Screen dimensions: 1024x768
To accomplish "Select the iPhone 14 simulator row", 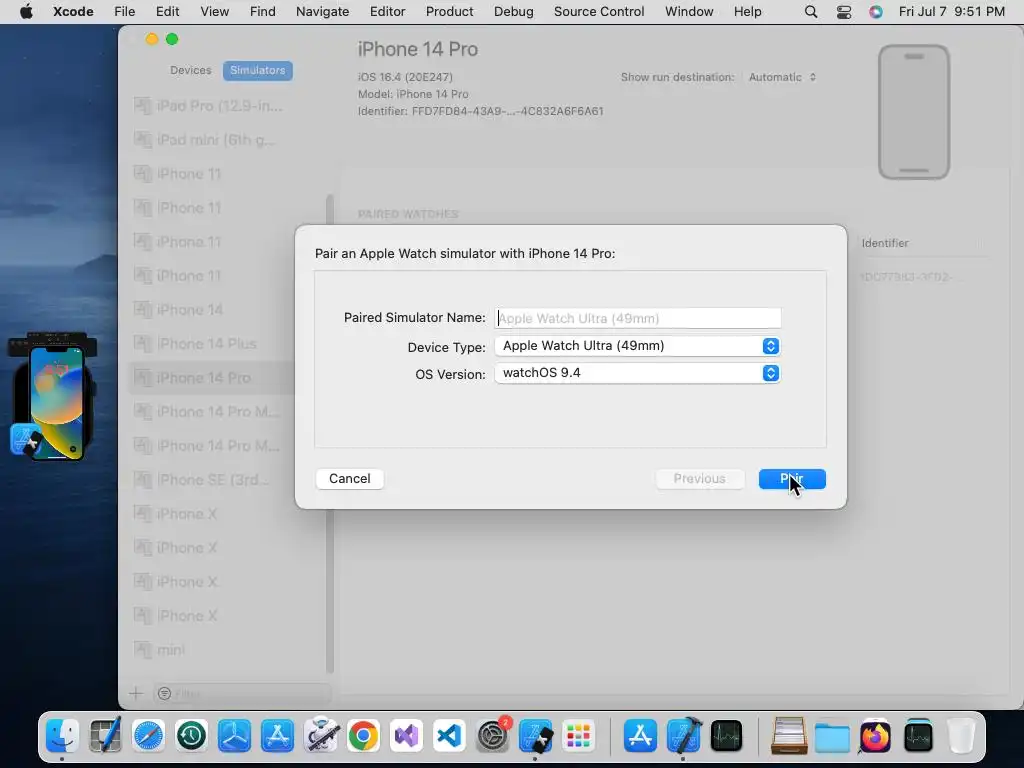I will tap(210, 310).
